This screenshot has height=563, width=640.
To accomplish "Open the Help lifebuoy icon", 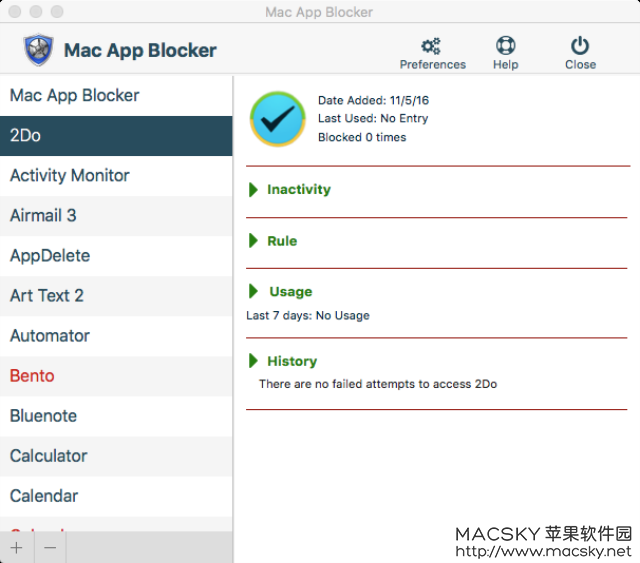I will tap(505, 45).
